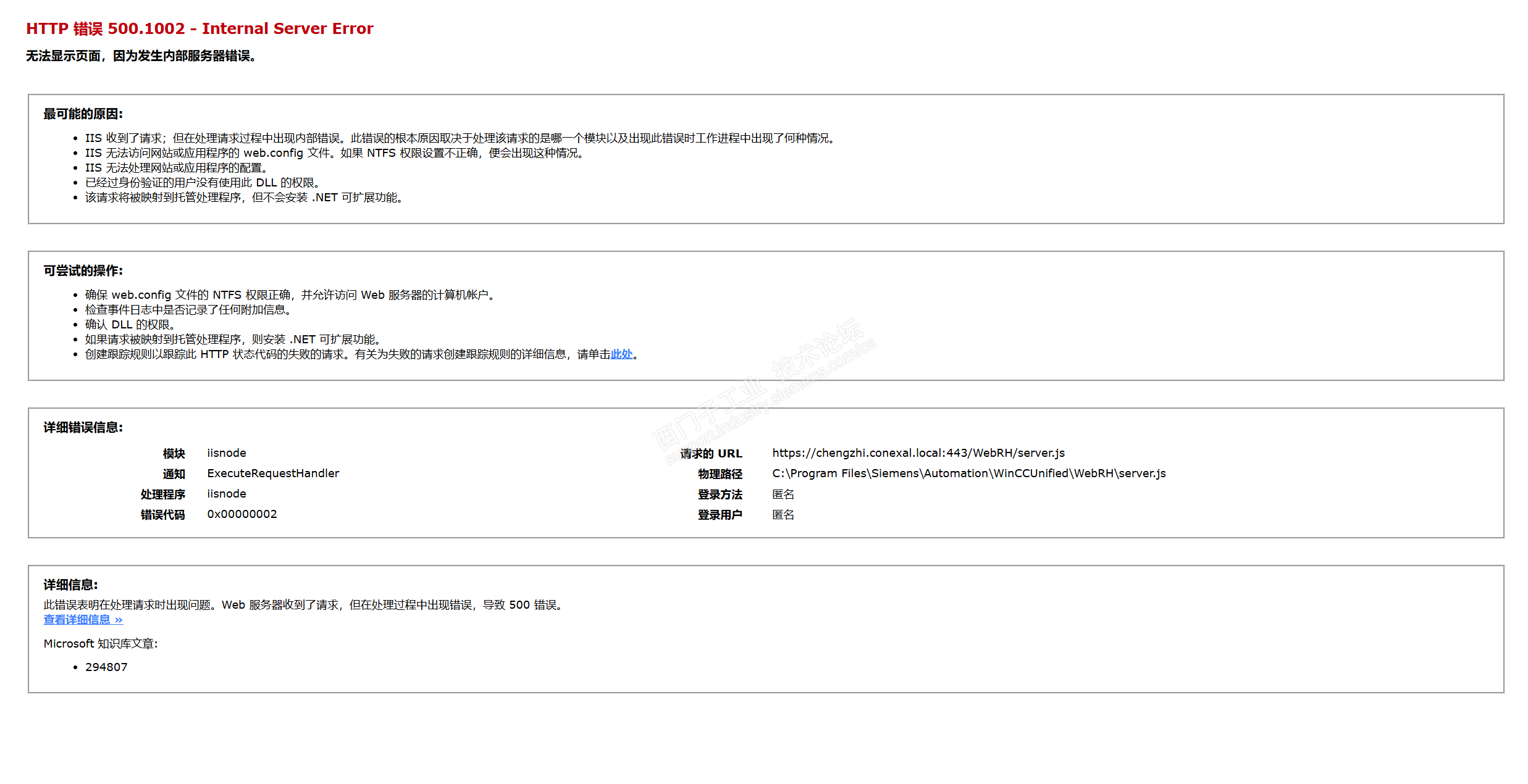
Task: Click the '匿名' value beside 登录方法
Action: (783, 494)
